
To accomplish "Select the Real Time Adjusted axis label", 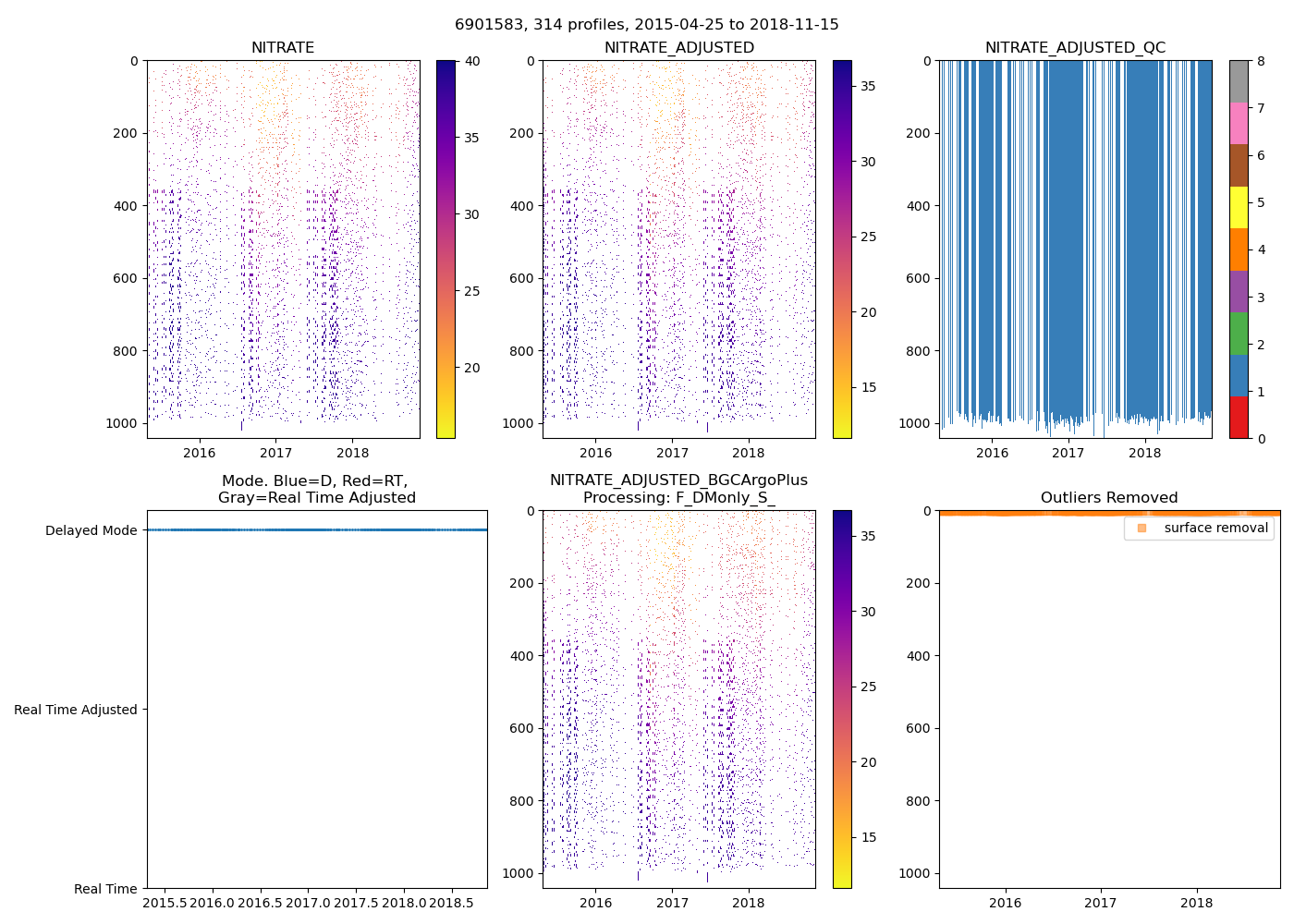I will [x=76, y=710].
